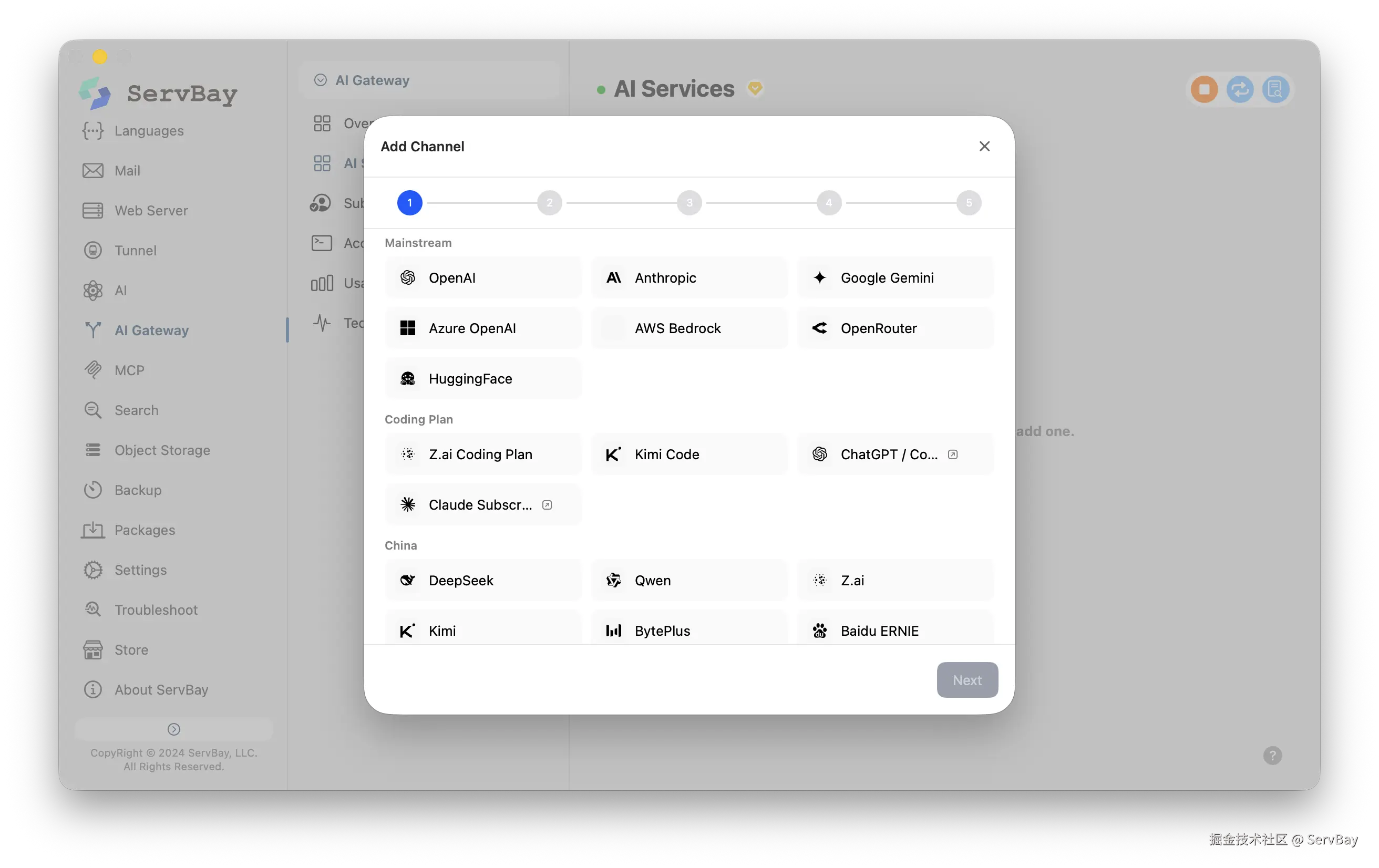This screenshot has width=1379, height=868.
Task: Click the Search sidebar icon
Action: (x=93, y=410)
